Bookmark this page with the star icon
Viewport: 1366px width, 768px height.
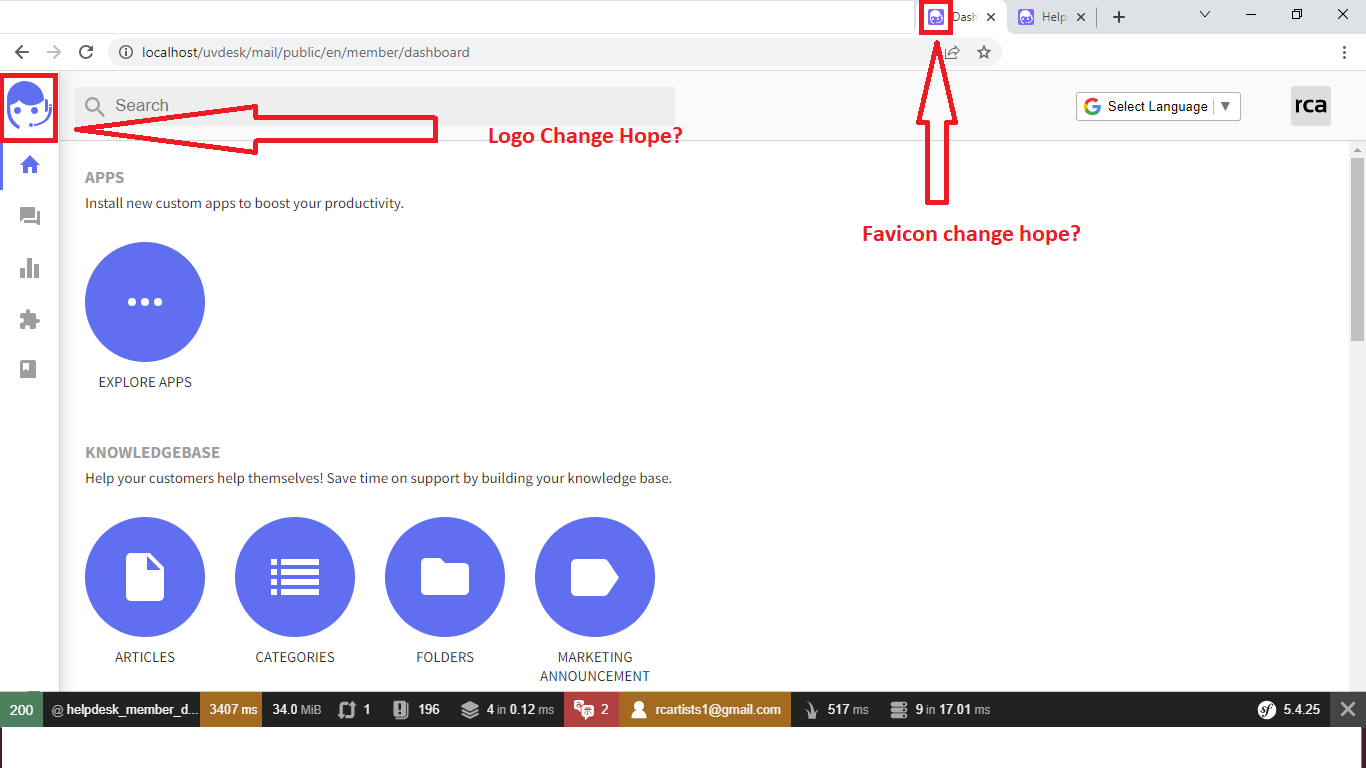[984, 52]
